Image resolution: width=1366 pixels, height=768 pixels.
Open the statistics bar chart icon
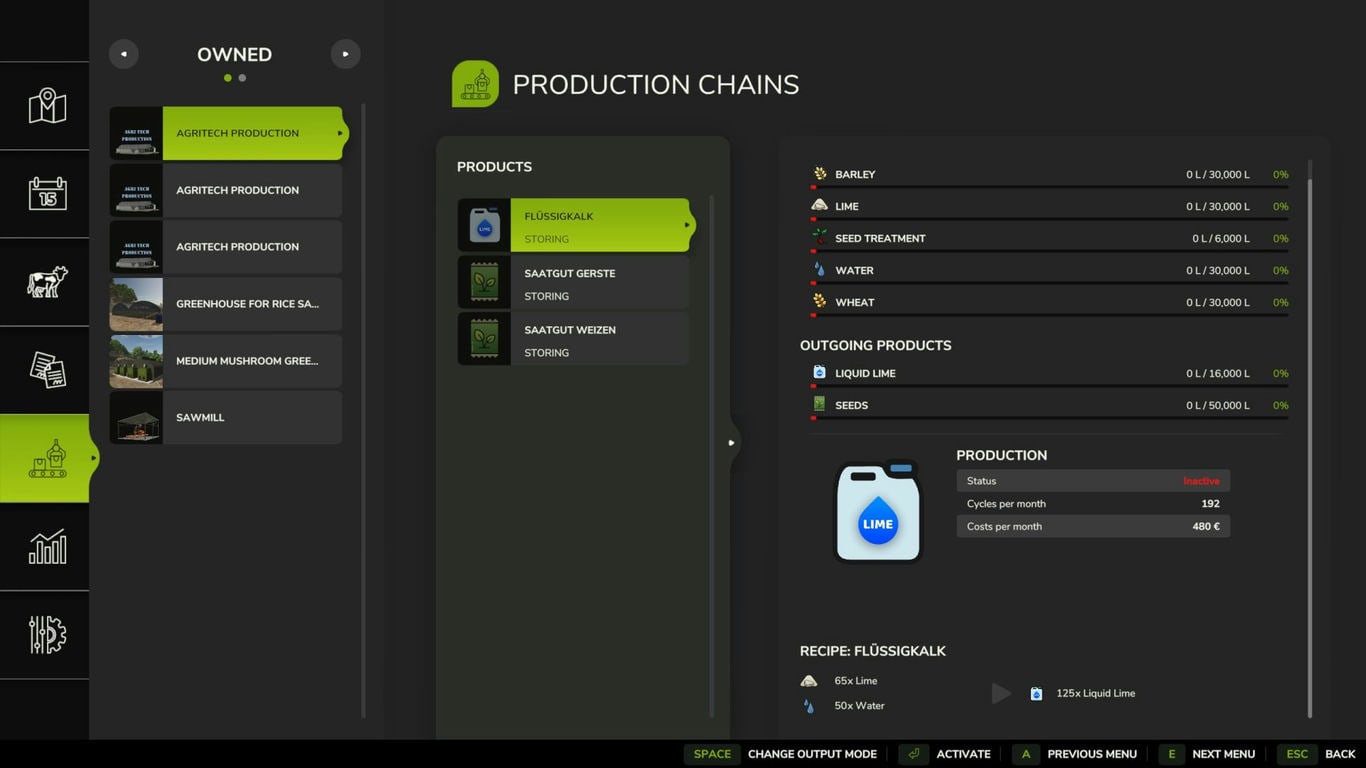pos(47,546)
